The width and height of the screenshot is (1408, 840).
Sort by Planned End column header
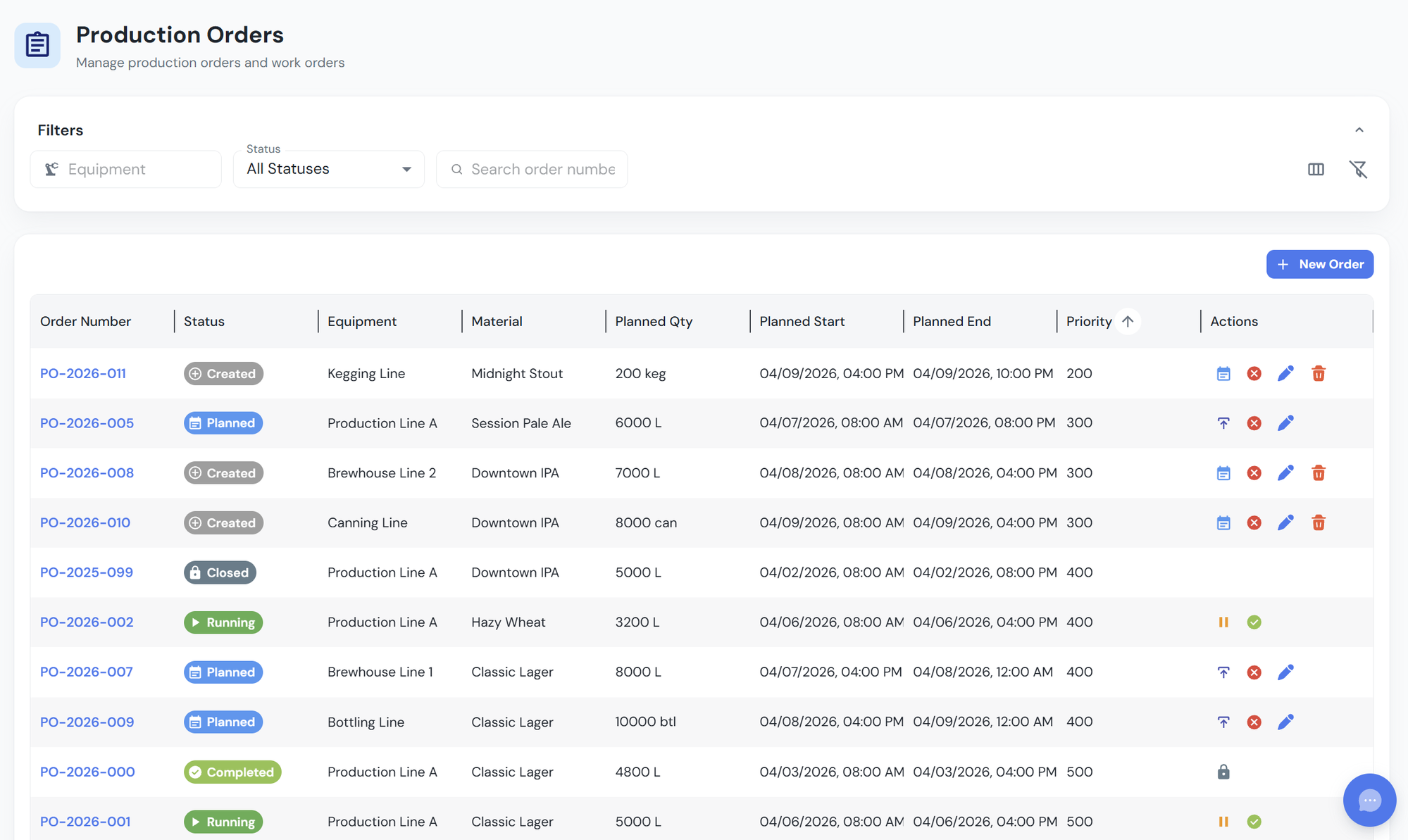(952, 322)
